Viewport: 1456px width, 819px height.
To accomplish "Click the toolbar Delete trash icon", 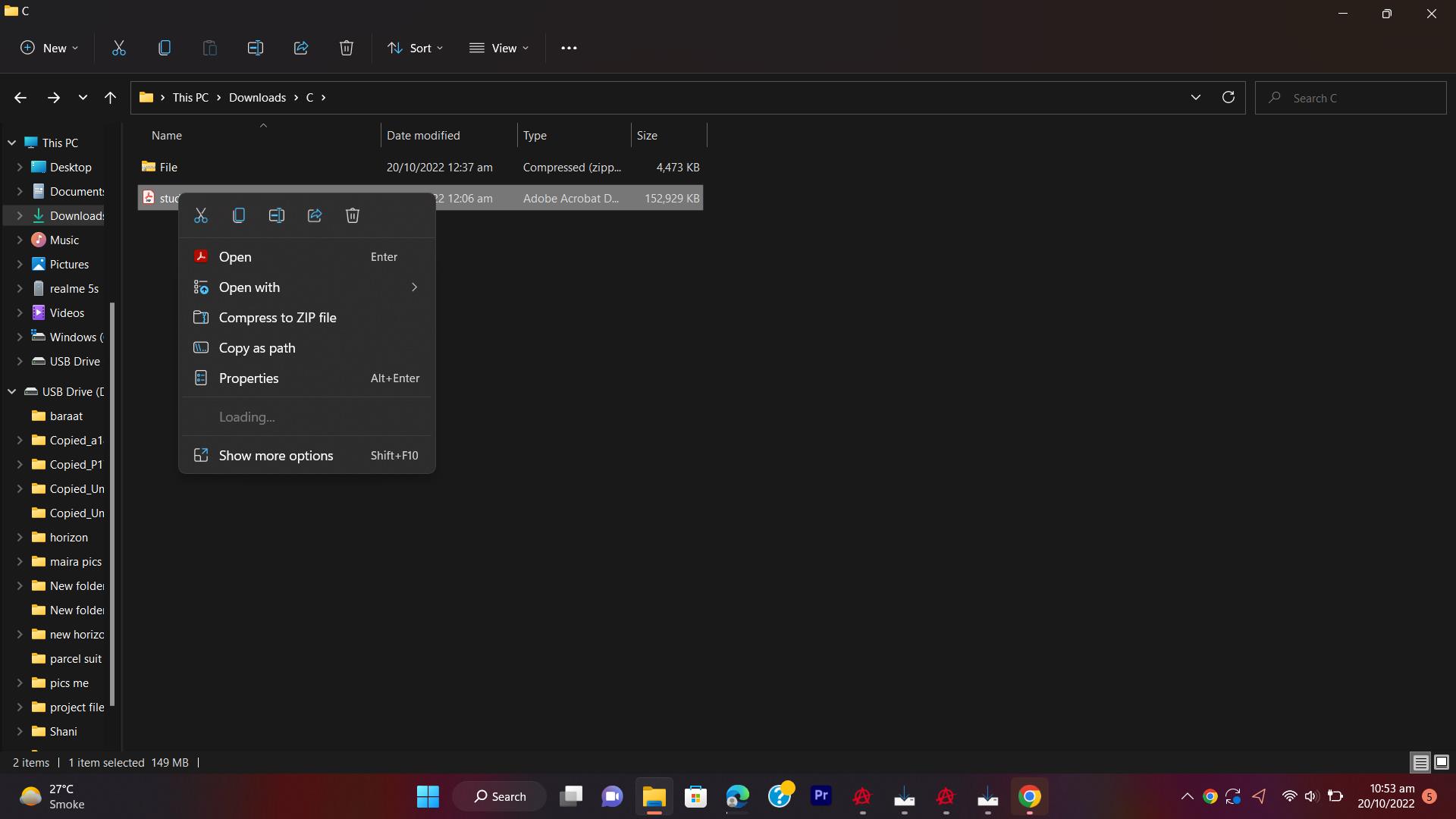I will [347, 48].
